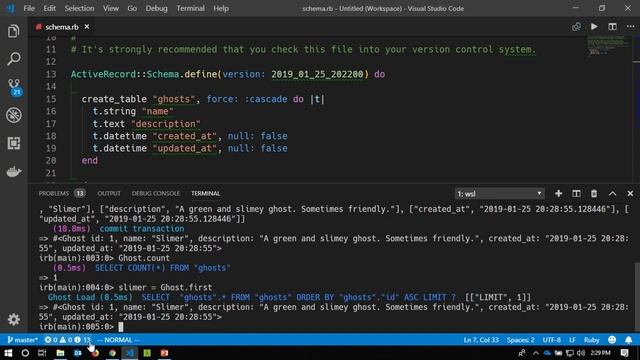Screen dimensions: 640x360
Task: Open the Search view in activity bar
Action: (13, 59)
